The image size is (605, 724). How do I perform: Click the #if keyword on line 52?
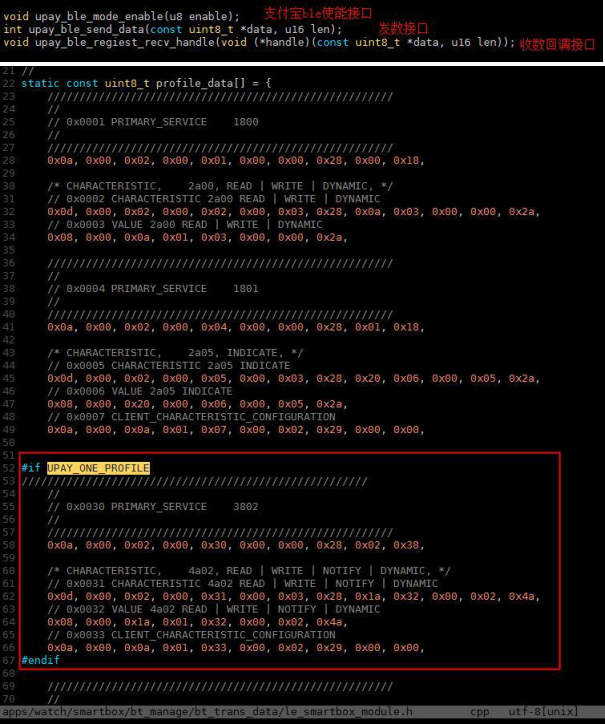(x=31, y=468)
